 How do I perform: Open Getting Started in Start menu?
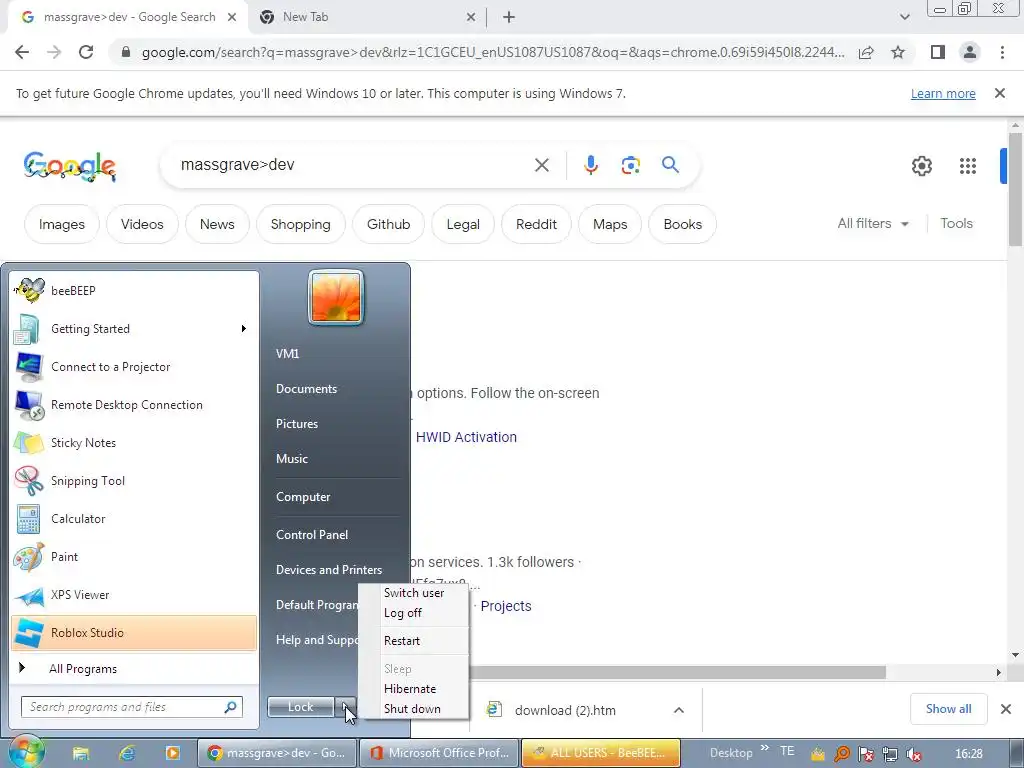(x=133, y=328)
